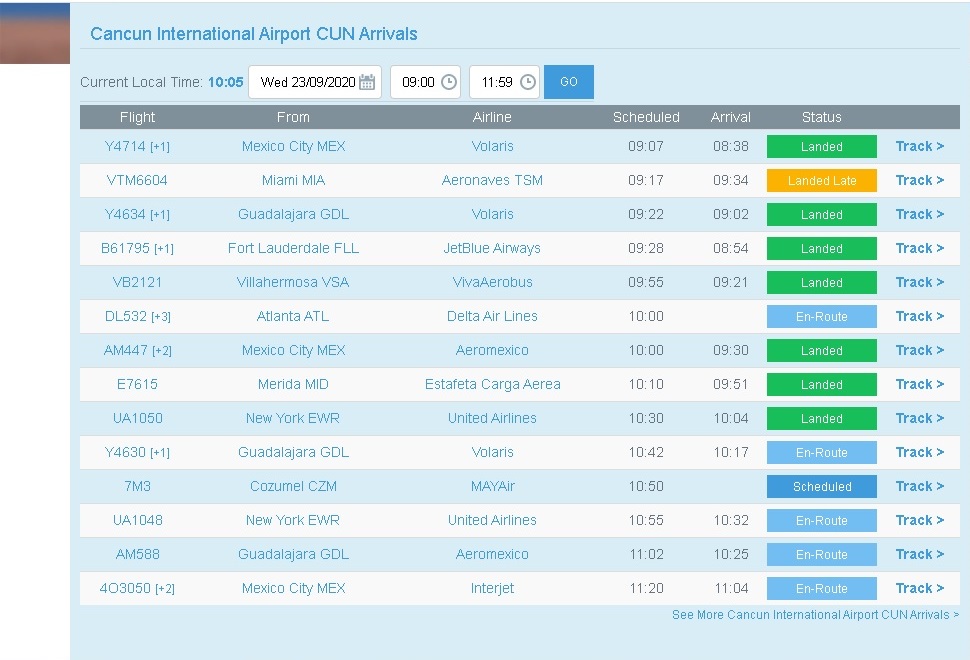This screenshot has height=660, width=970.
Task: Open flight number DL532 link
Action: pyautogui.click(x=137, y=316)
